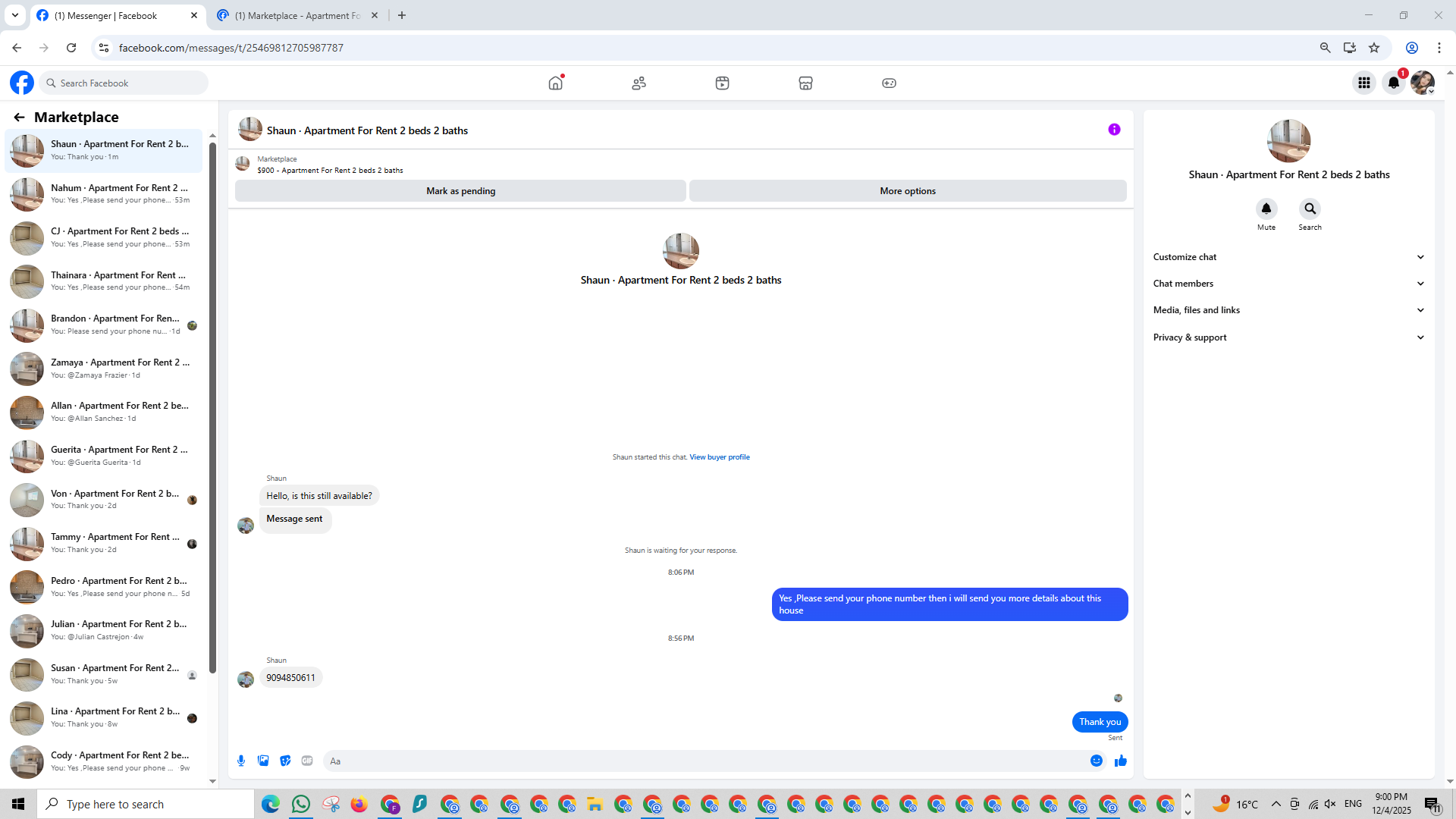The image size is (1456, 819).
Task: Mute this conversation with bell icon
Action: pos(1266,209)
